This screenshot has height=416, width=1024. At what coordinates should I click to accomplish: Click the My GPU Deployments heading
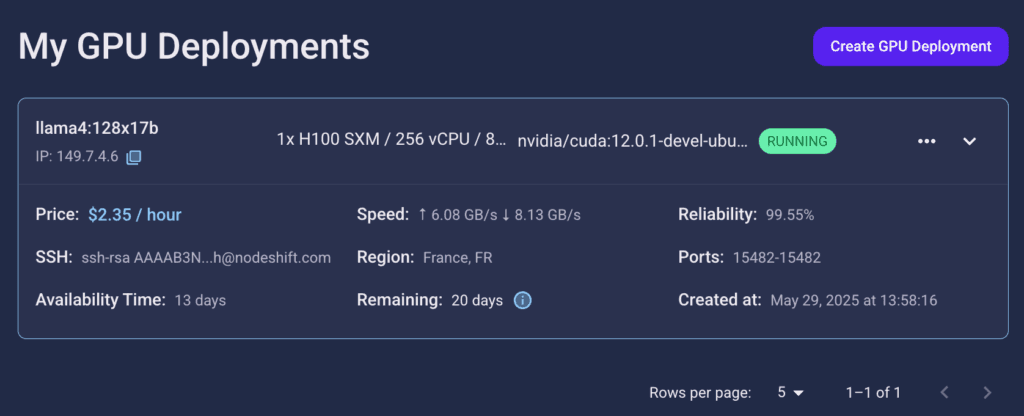194,46
